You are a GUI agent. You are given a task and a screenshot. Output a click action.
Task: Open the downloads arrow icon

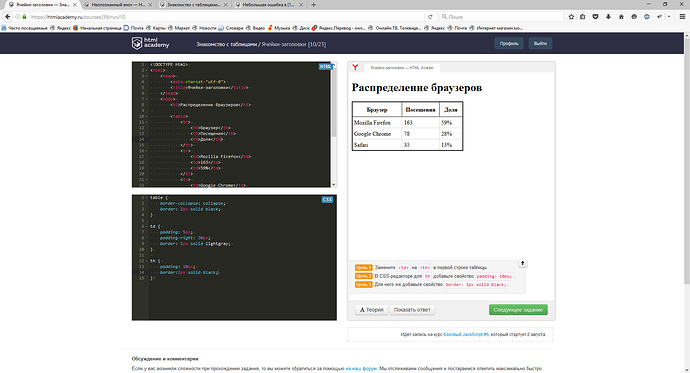pos(608,17)
